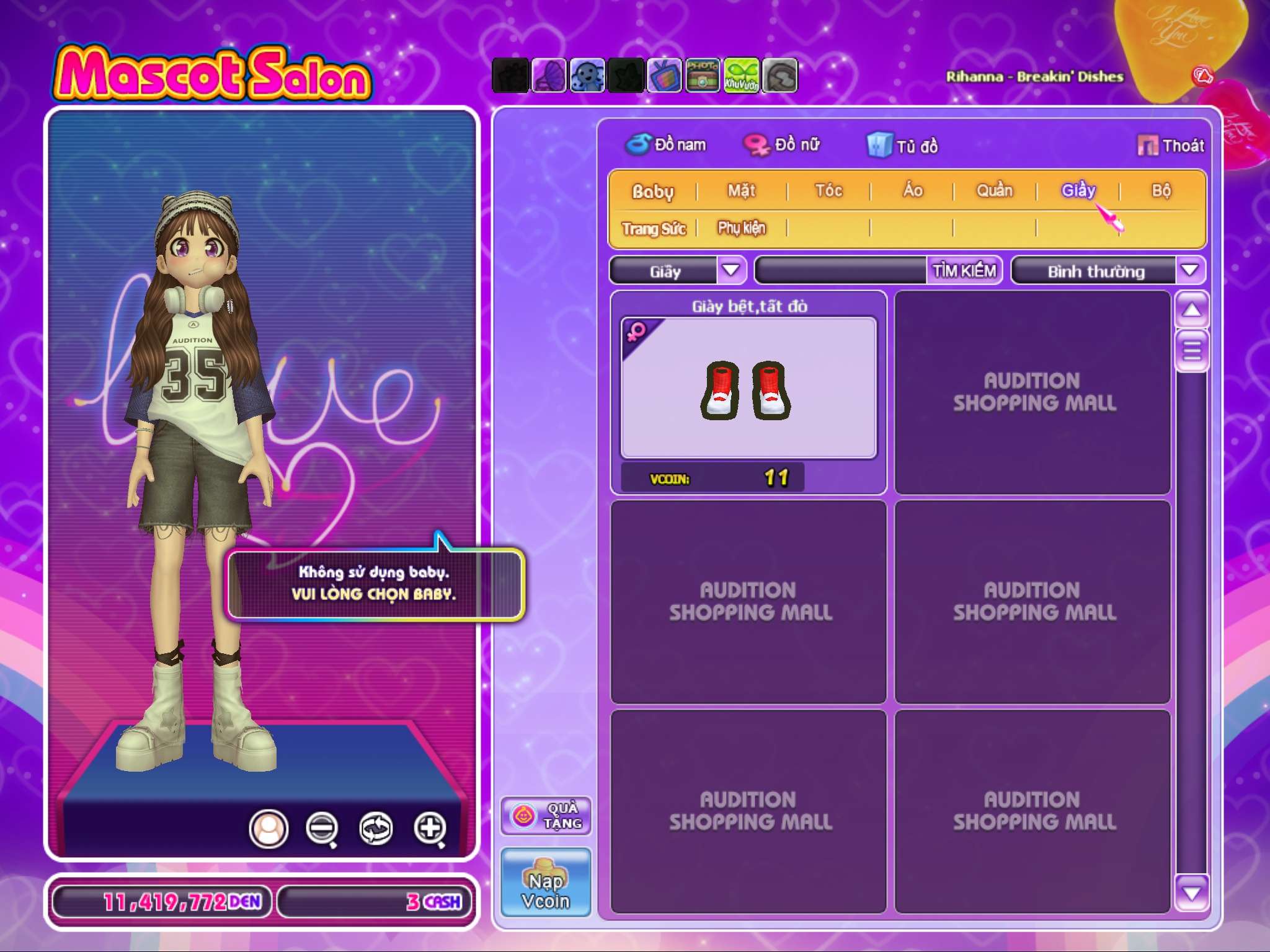Select the red Giày bệt shoes thumbnail

(748, 389)
